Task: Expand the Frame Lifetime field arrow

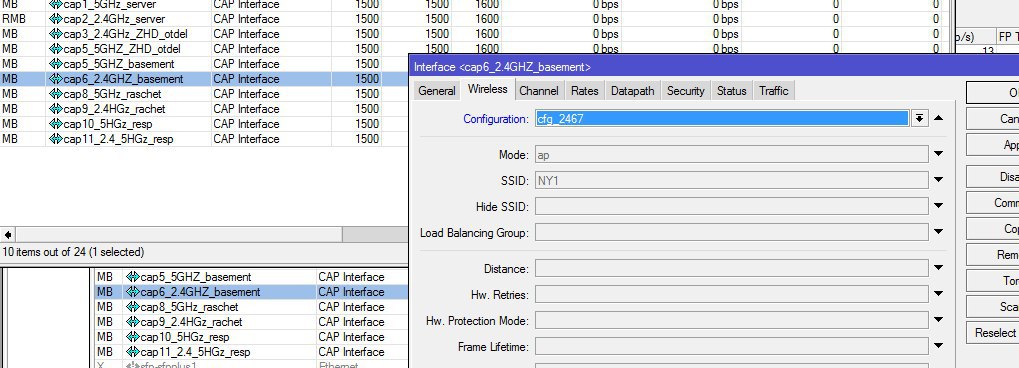Action: click(x=938, y=347)
